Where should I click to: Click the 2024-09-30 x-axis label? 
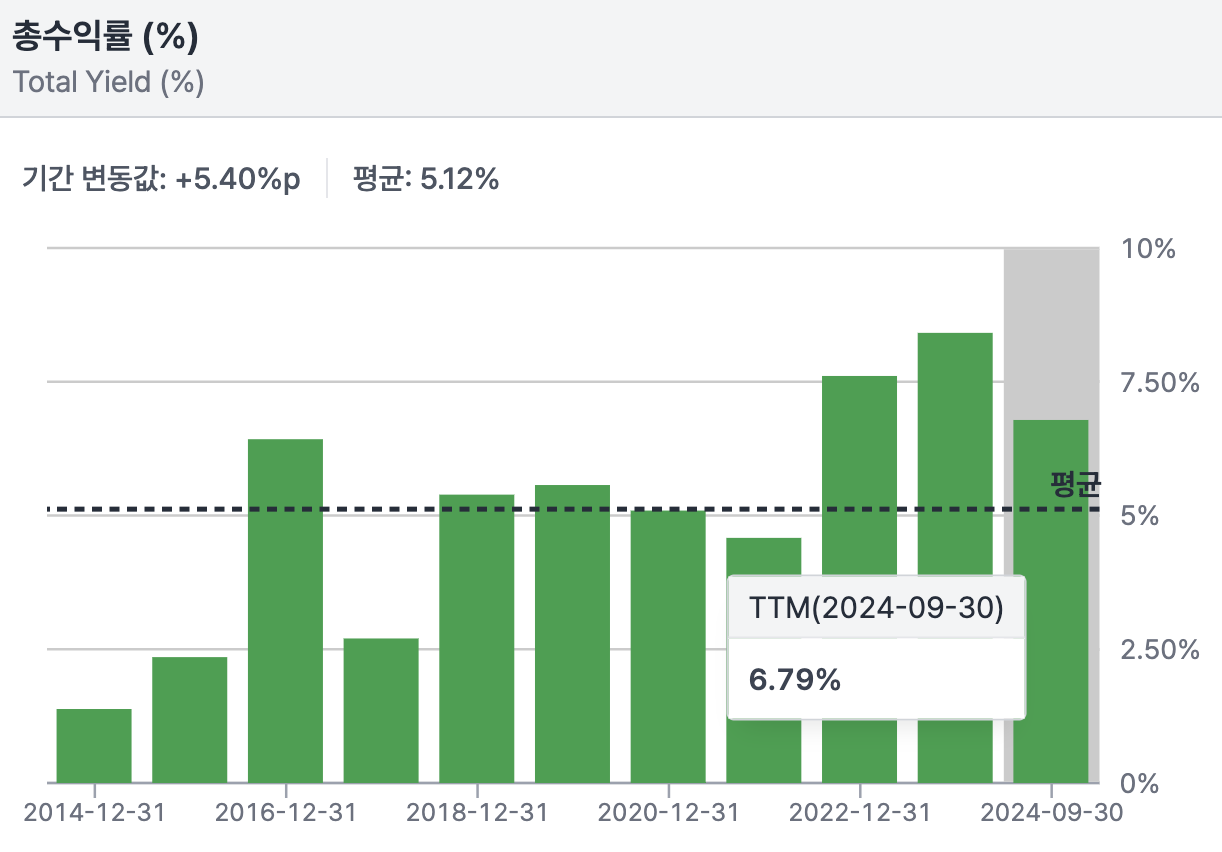[1049, 812]
